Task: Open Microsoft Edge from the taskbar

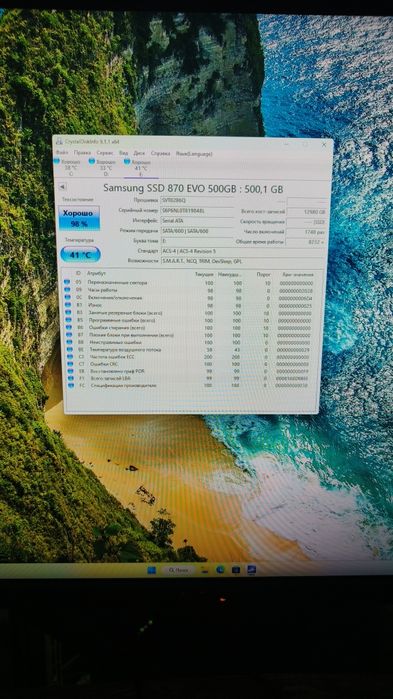Action: [220, 569]
